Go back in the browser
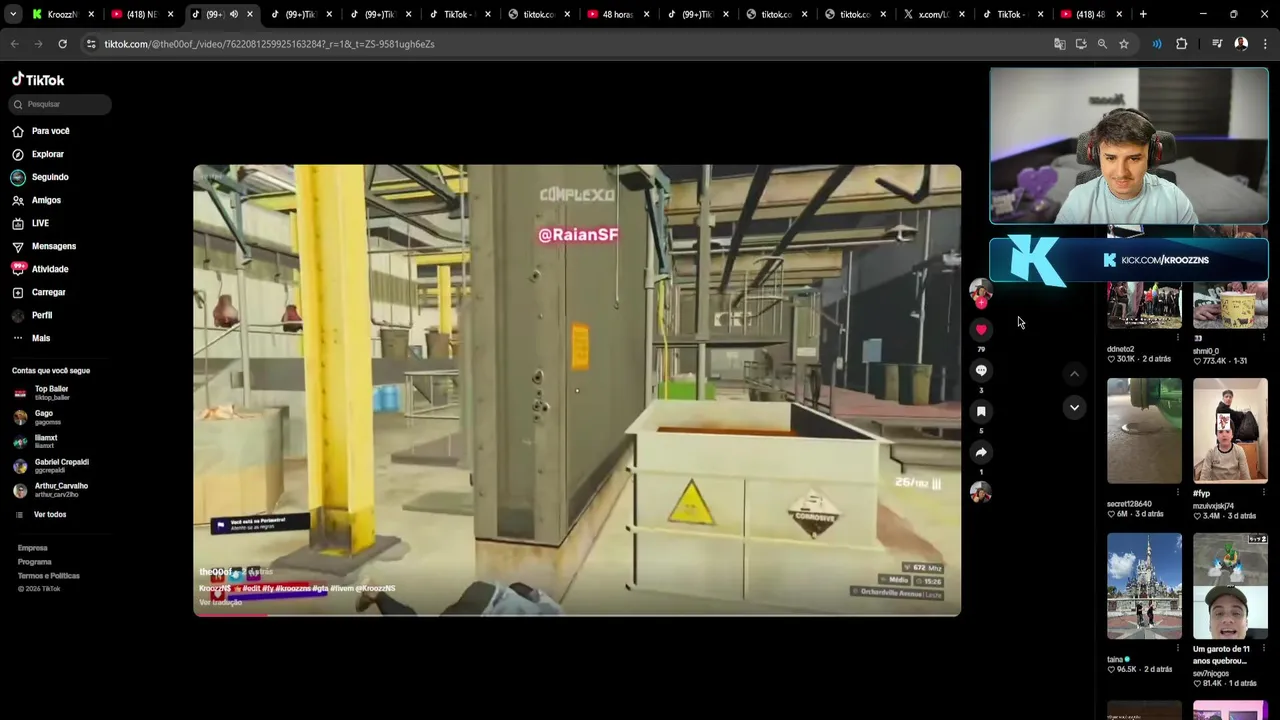 coord(14,44)
